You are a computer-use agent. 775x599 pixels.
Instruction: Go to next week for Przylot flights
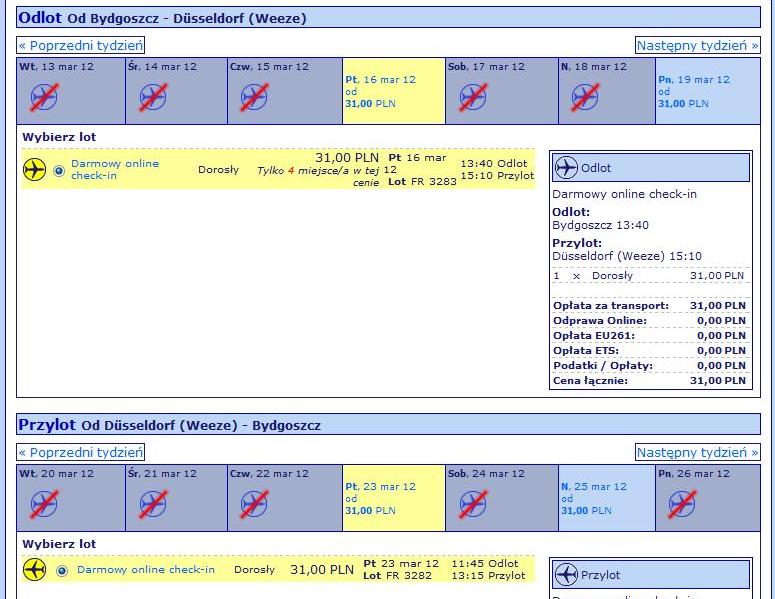tap(697, 452)
